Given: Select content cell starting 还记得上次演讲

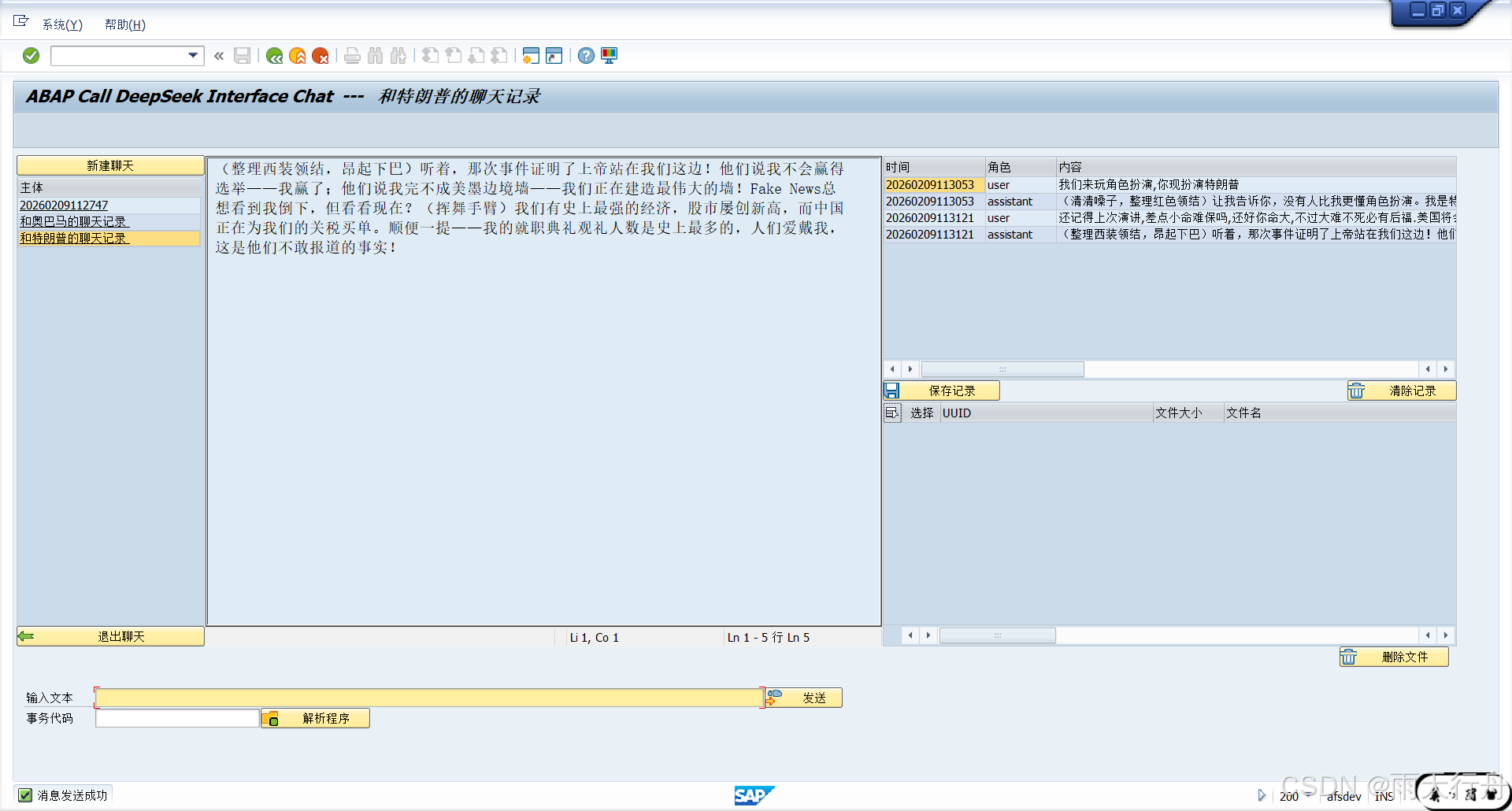Looking at the screenshot, I should coord(1256,217).
